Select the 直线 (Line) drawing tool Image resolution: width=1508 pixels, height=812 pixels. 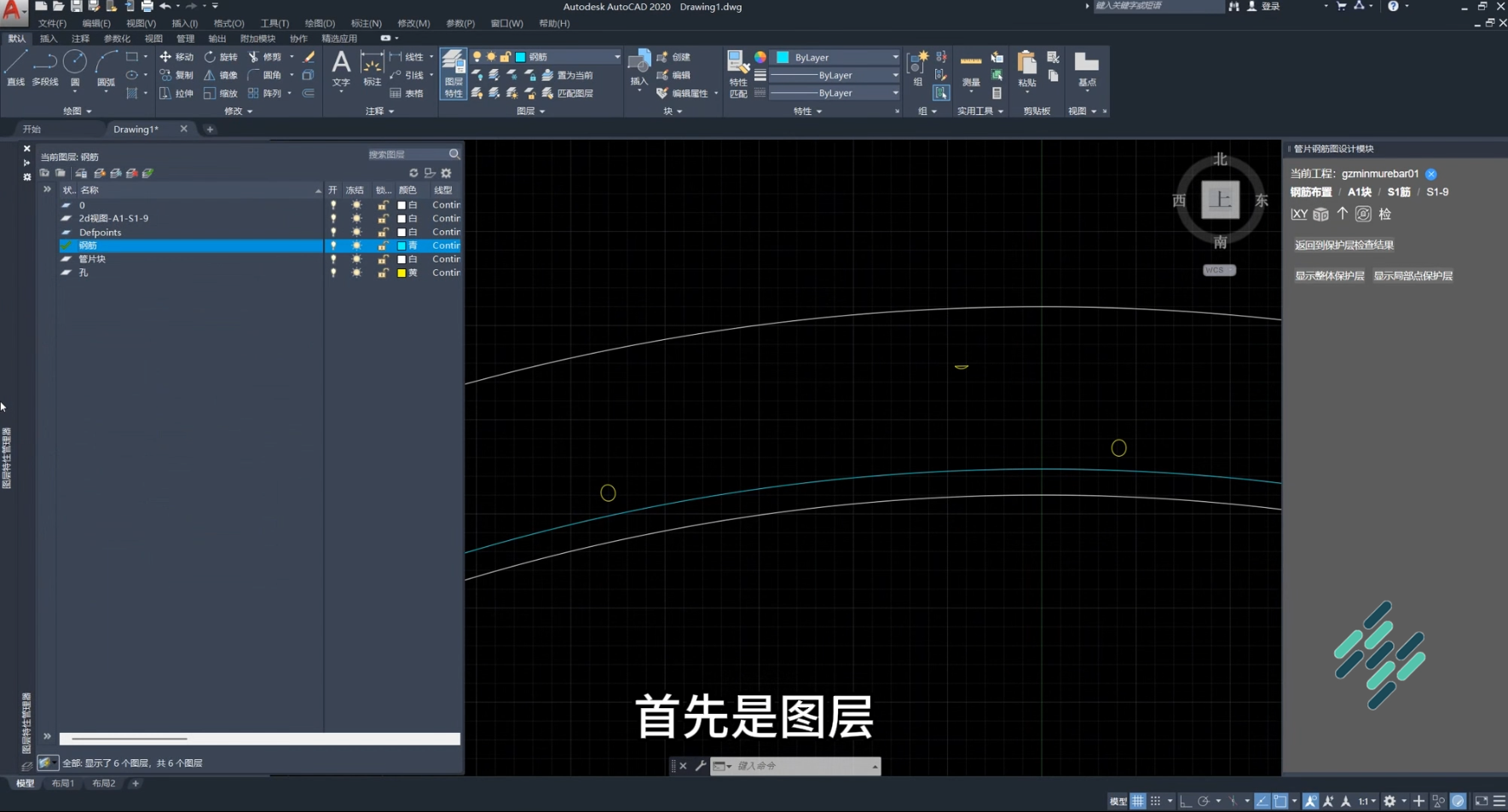click(15, 68)
